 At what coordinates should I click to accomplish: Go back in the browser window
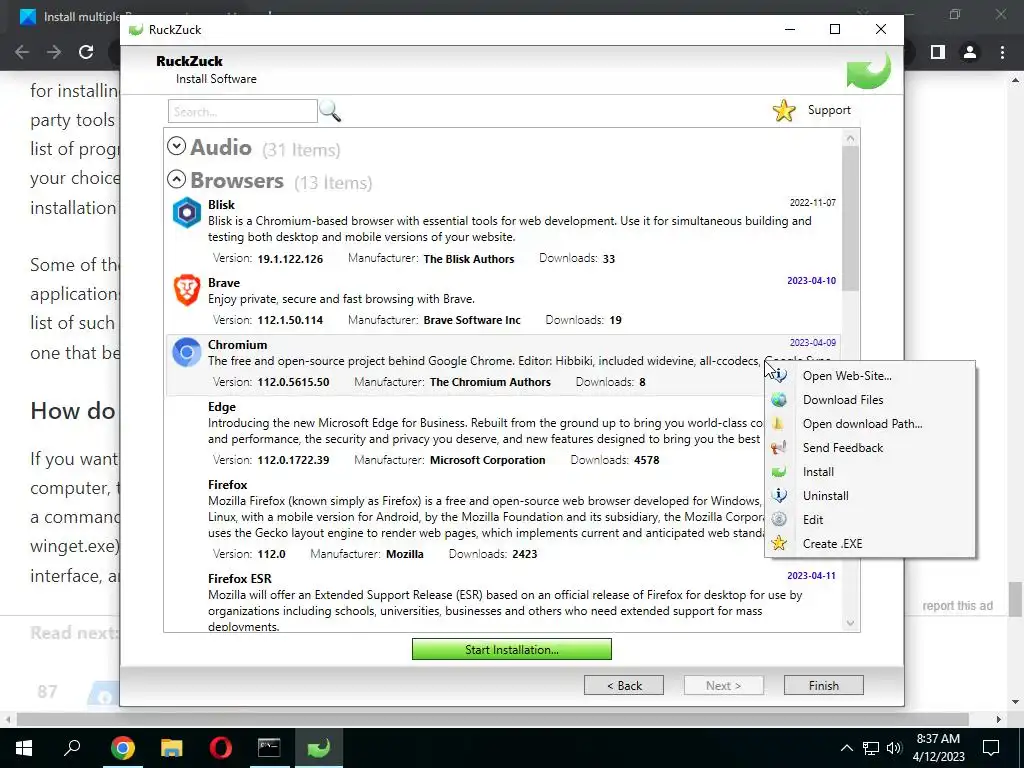tap(22, 52)
